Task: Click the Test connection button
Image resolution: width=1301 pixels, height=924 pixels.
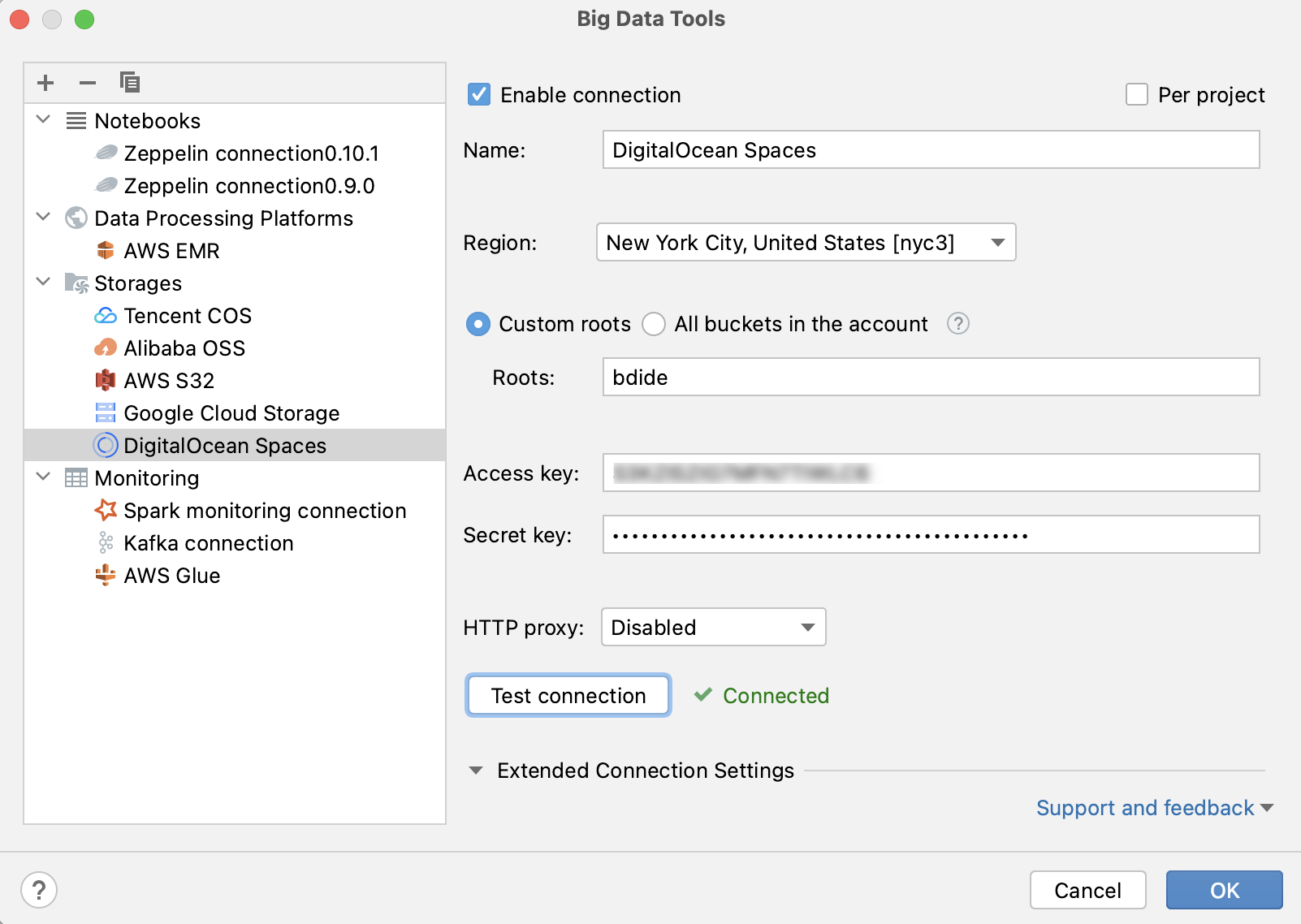Action: coord(568,695)
